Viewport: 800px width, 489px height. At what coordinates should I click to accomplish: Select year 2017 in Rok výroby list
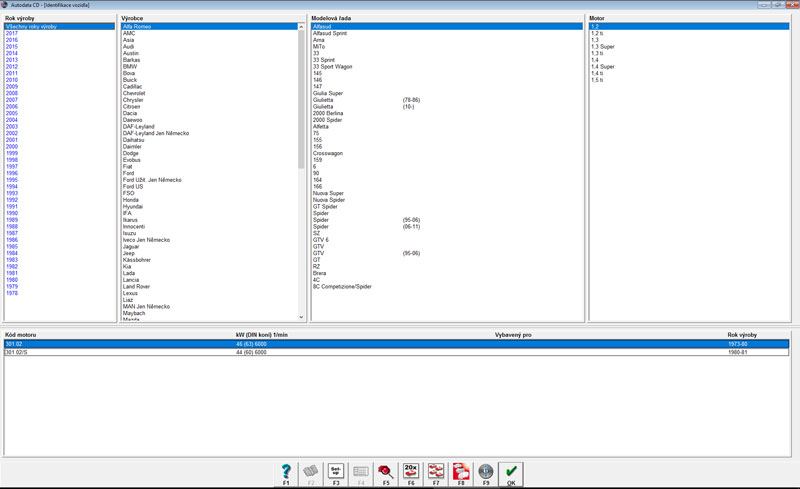click(12, 33)
